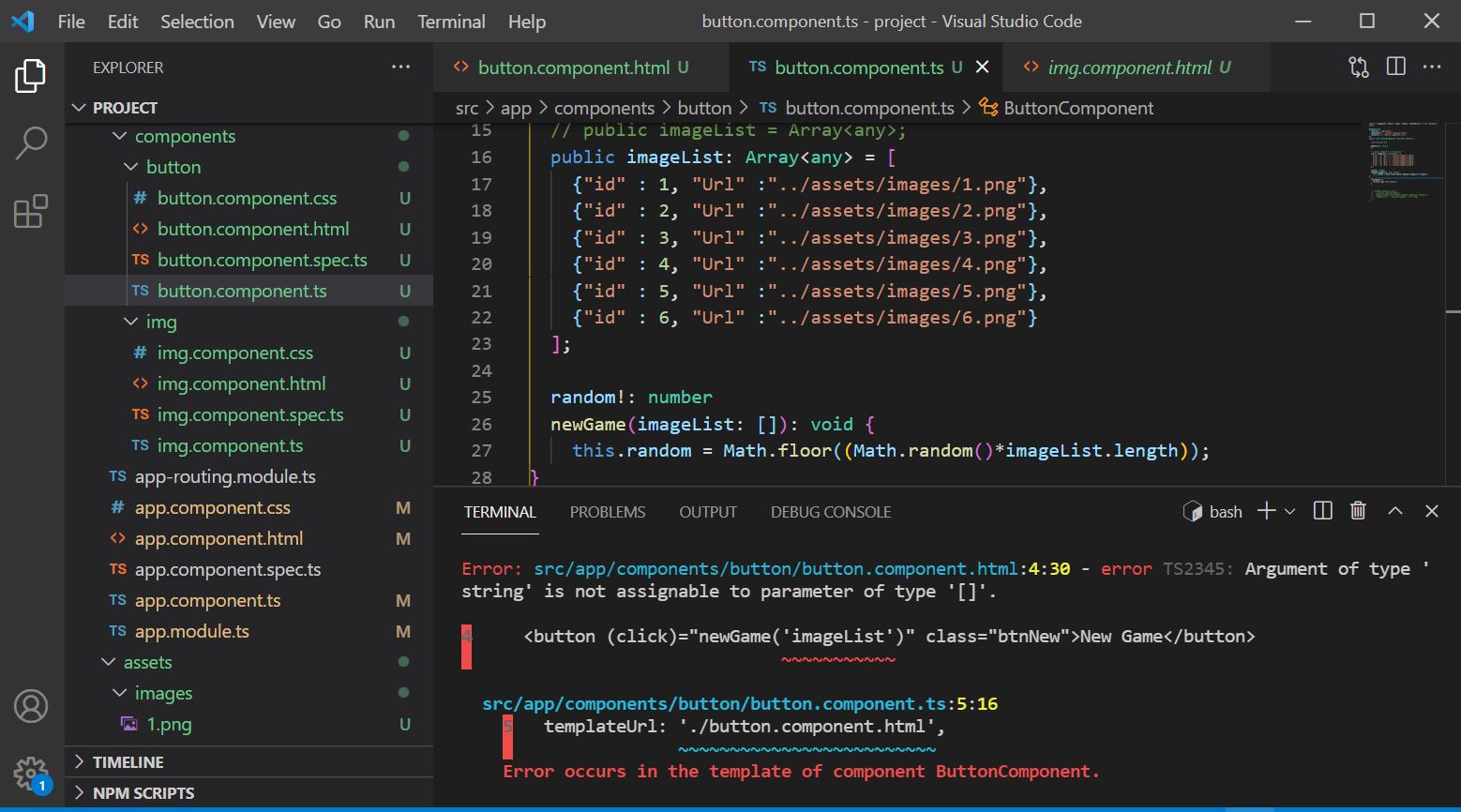The height and width of the screenshot is (812, 1461).
Task: Click the VS Code logo icon
Action: pos(23,21)
